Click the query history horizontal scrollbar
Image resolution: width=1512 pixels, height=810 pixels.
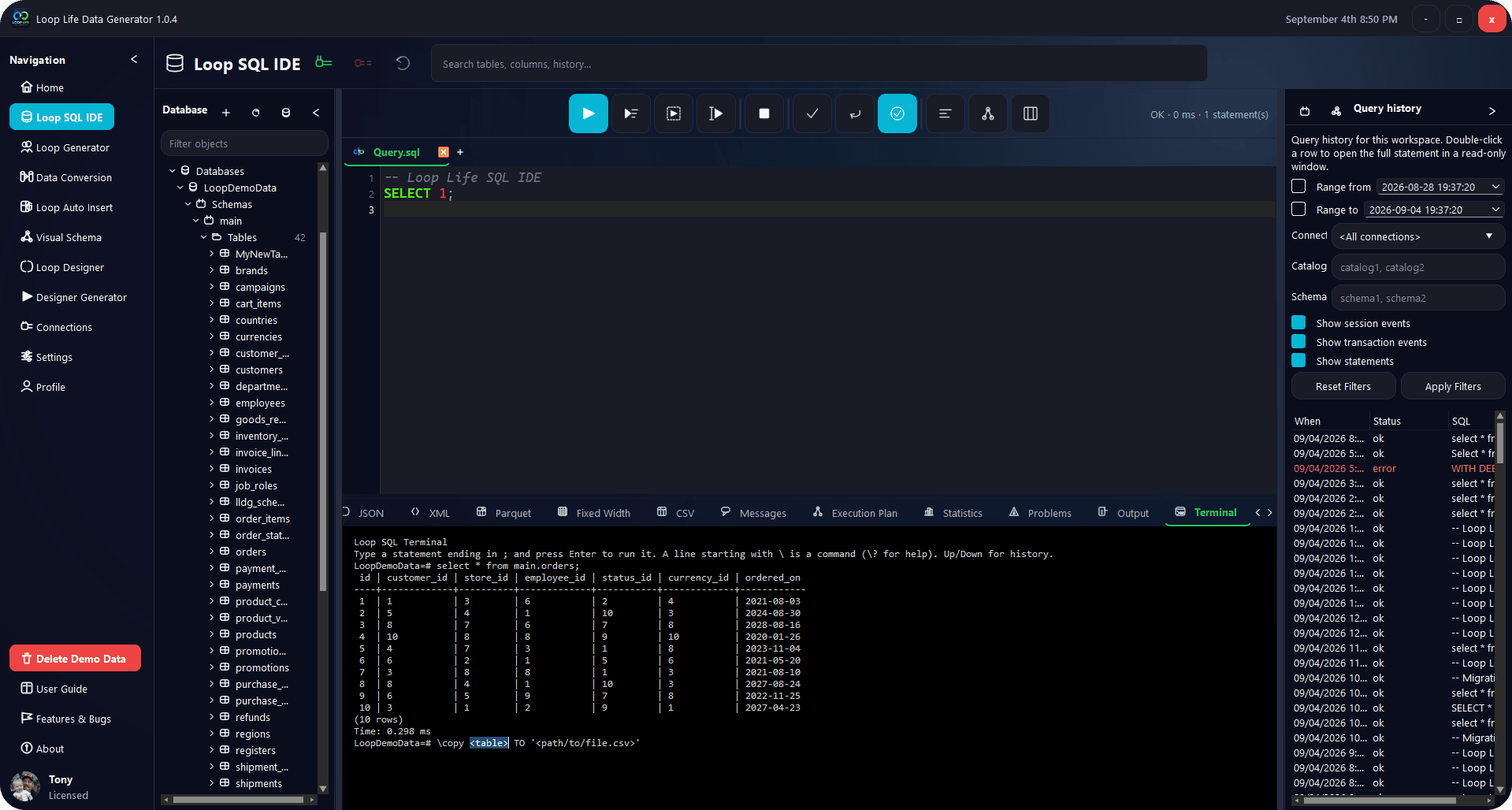1379,800
